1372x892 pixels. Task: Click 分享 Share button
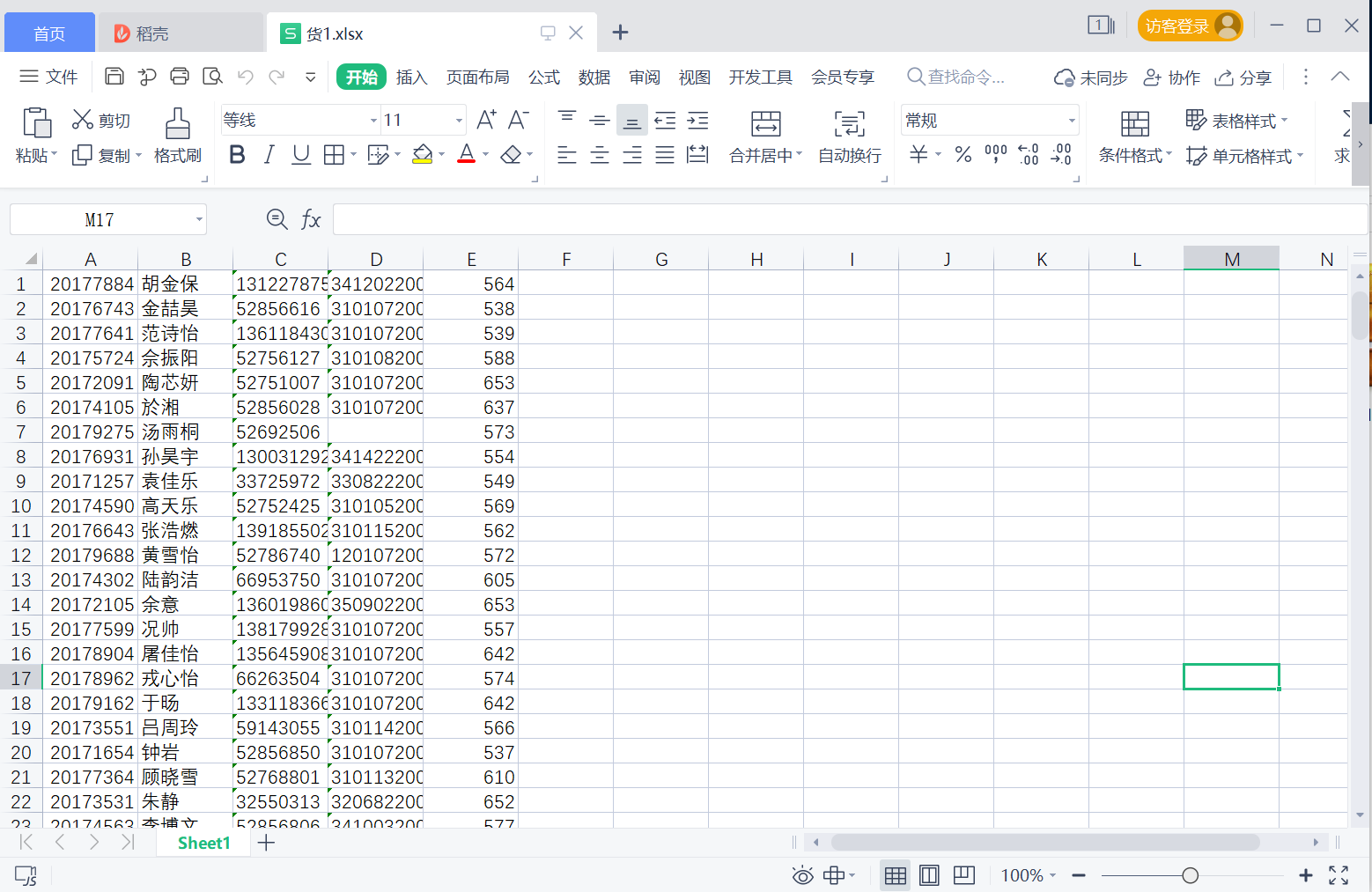click(x=1243, y=77)
